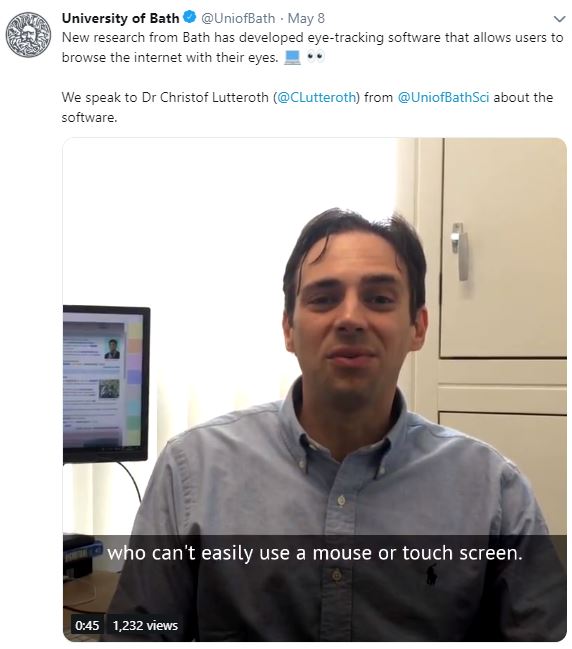This screenshot has height=649, width=572.
Task: Click the blue verified badge
Action: coord(189,17)
